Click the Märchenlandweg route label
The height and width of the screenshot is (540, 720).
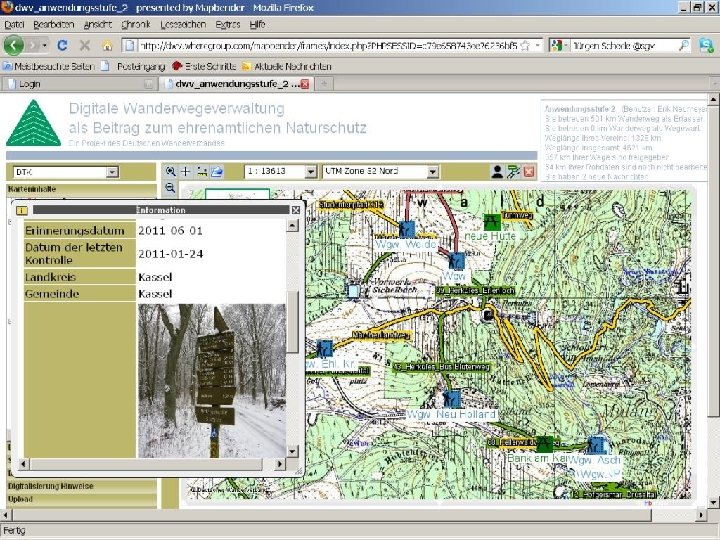(x=381, y=336)
